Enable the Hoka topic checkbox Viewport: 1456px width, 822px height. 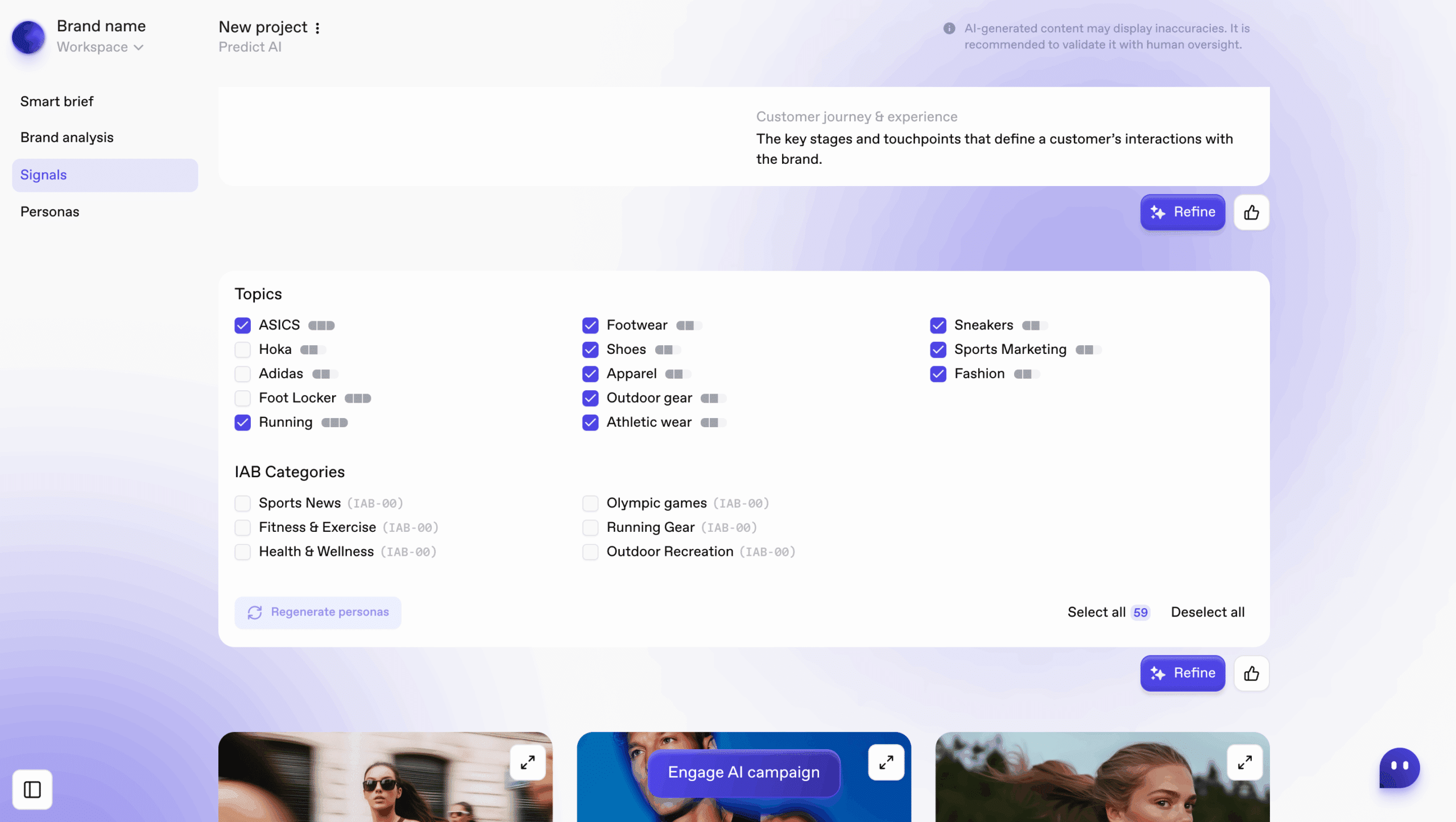[x=243, y=350]
